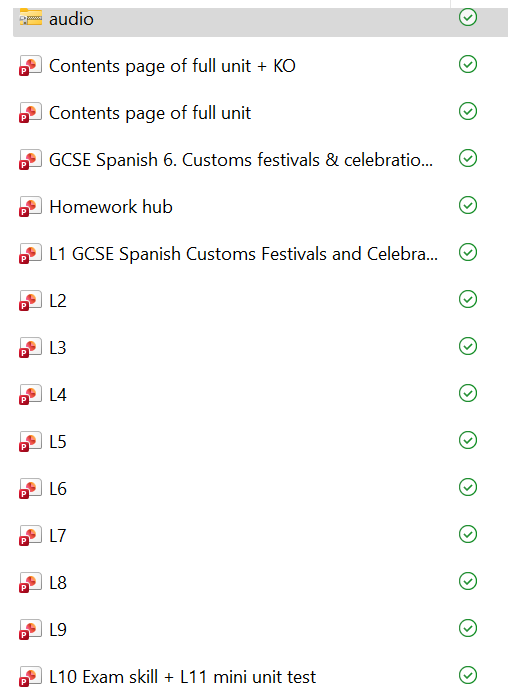Click sync checkmark for L10 Exam skill
Image resolution: width=508 pixels, height=691 pixels.
pyautogui.click(x=468, y=675)
